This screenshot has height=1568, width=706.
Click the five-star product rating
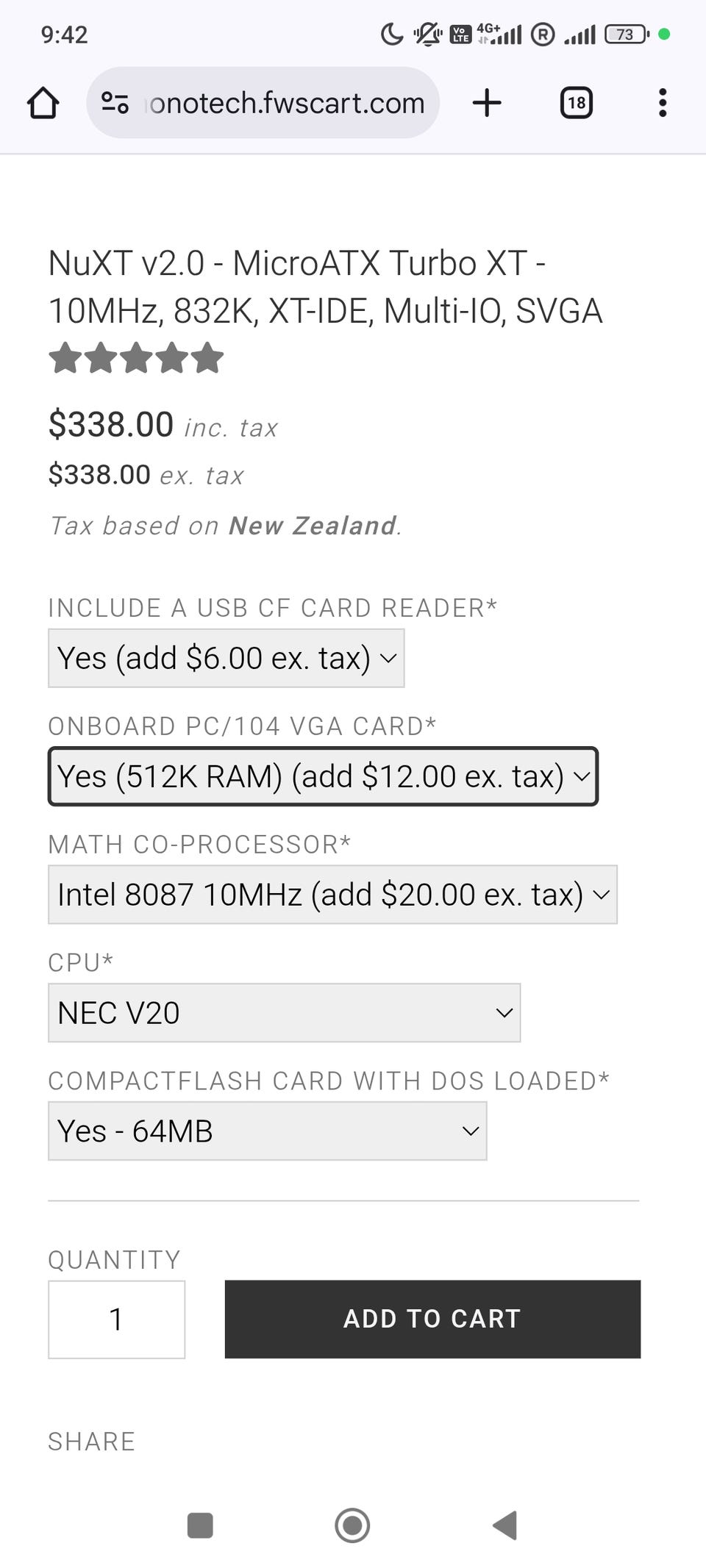[136, 359]
